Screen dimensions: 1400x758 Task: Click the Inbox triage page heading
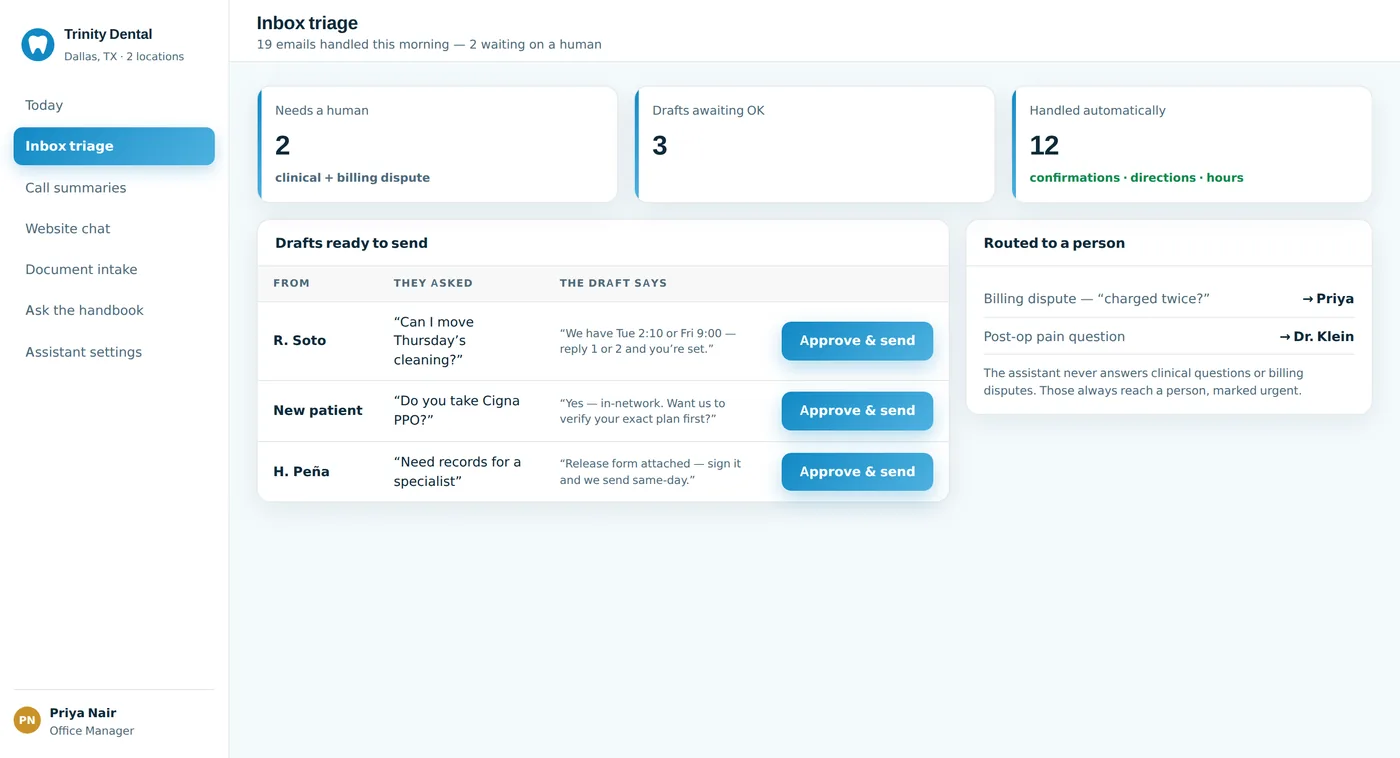point(307,23)
